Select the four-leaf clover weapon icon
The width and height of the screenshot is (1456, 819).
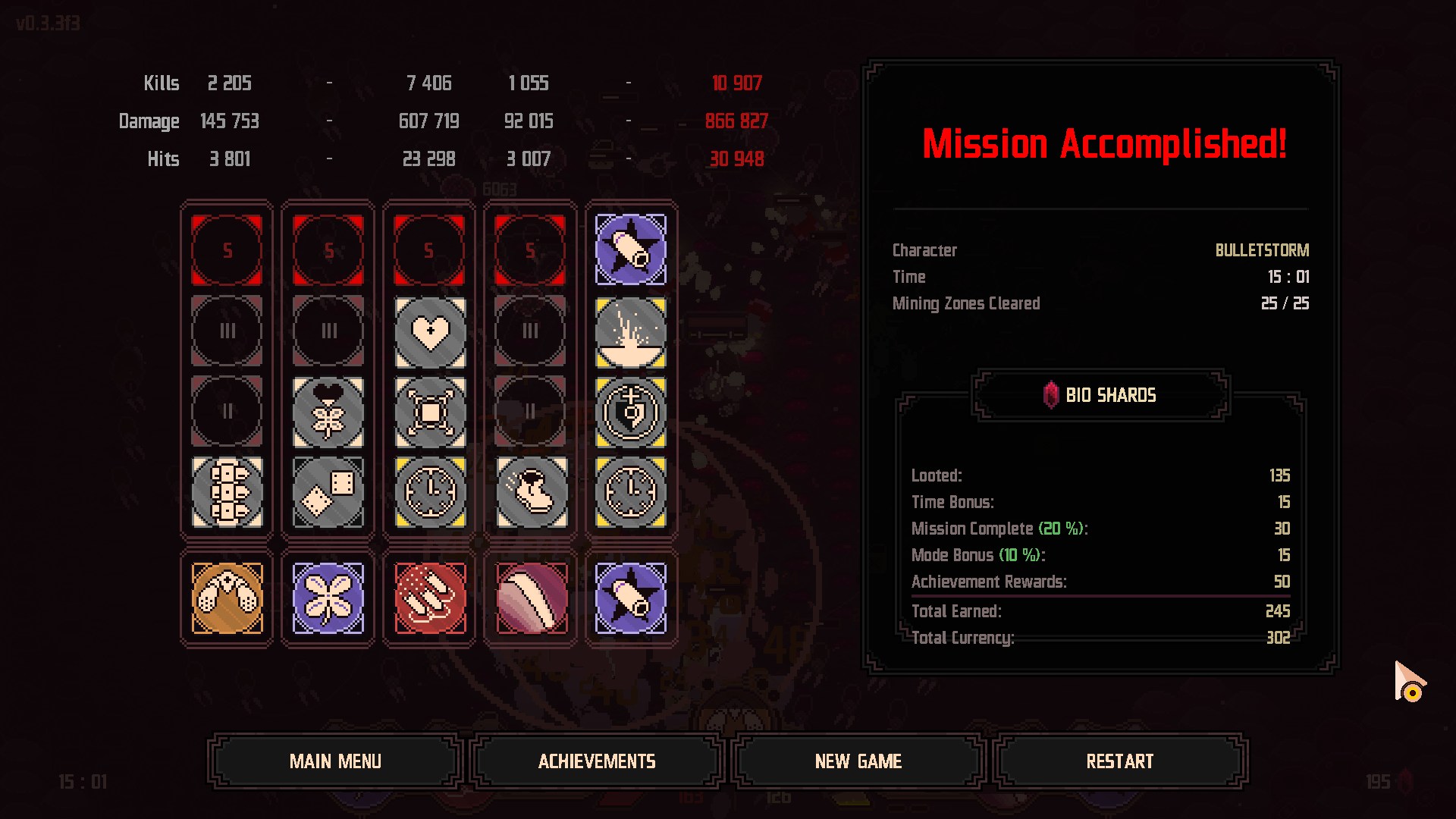[x=328, y=598]
